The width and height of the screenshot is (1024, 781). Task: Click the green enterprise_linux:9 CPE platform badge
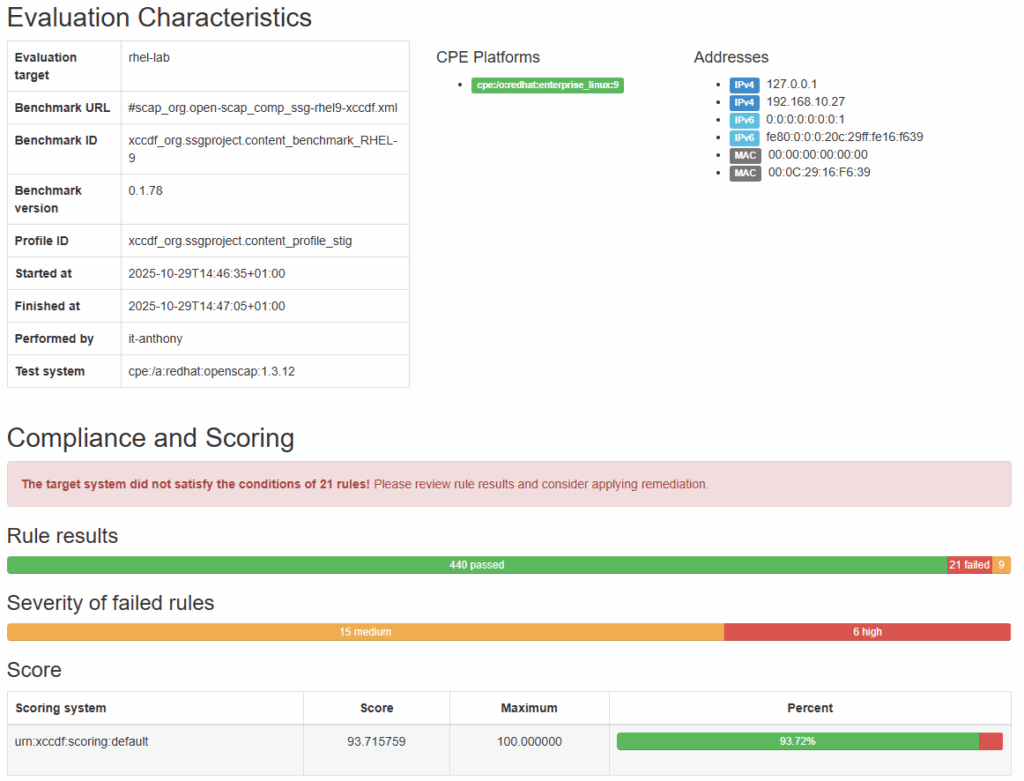pyautogui.click(x=547, y=85)
